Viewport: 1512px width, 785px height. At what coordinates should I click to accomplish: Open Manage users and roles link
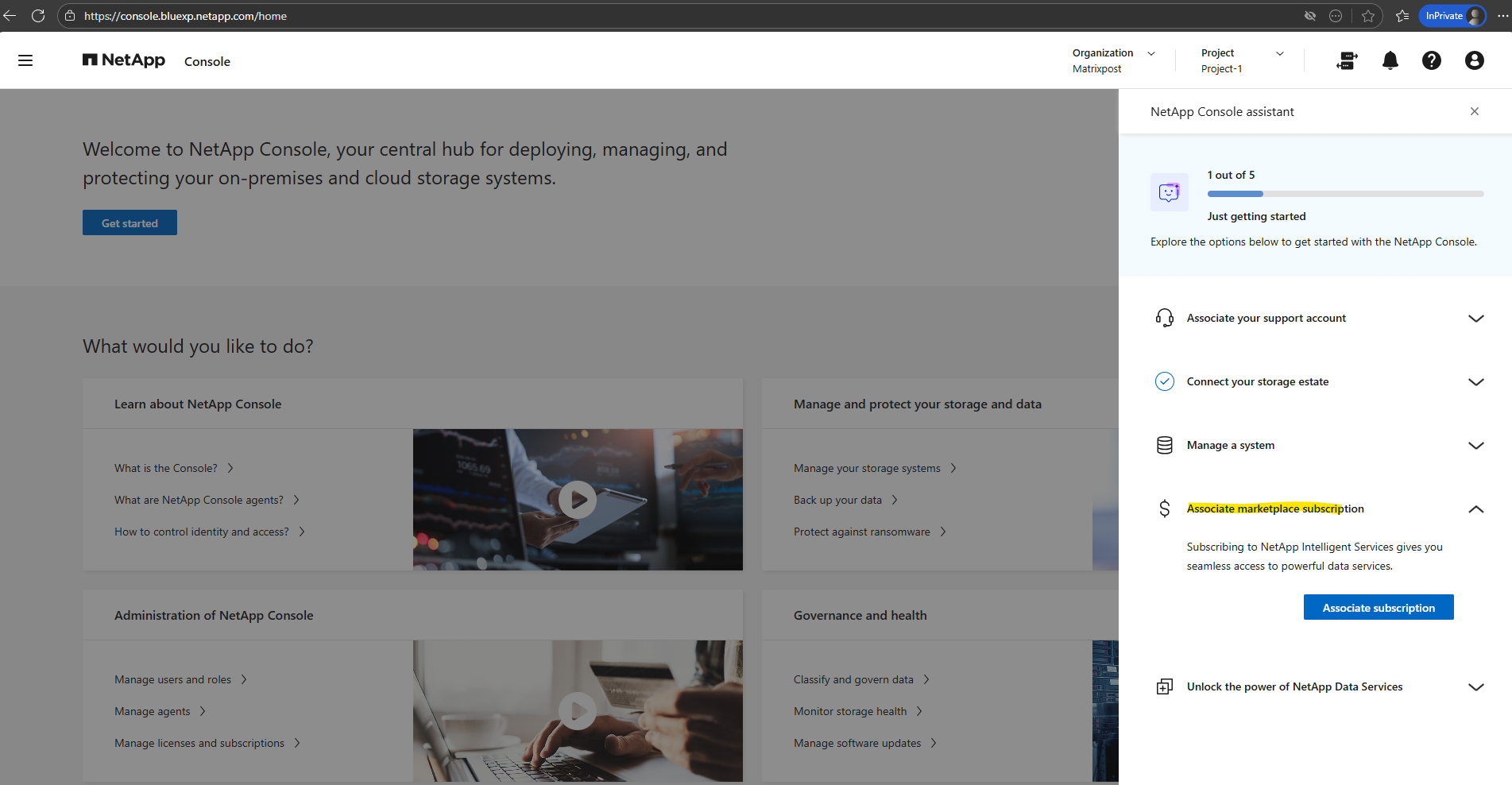(181, 679)
